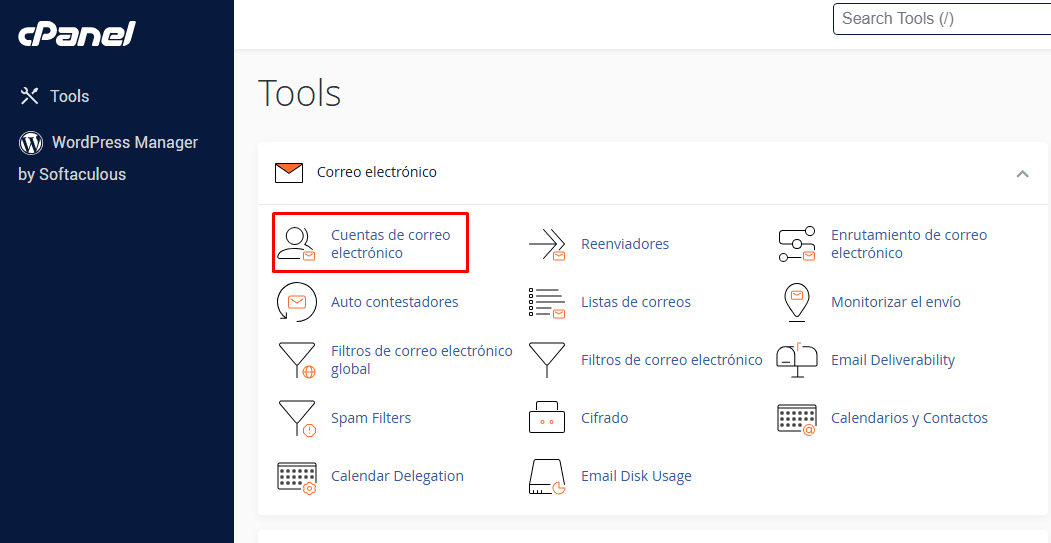The image size is (1051, 543).
Task: Open WordPress Manager by Softaculous
Action: (x=108, y=143)
